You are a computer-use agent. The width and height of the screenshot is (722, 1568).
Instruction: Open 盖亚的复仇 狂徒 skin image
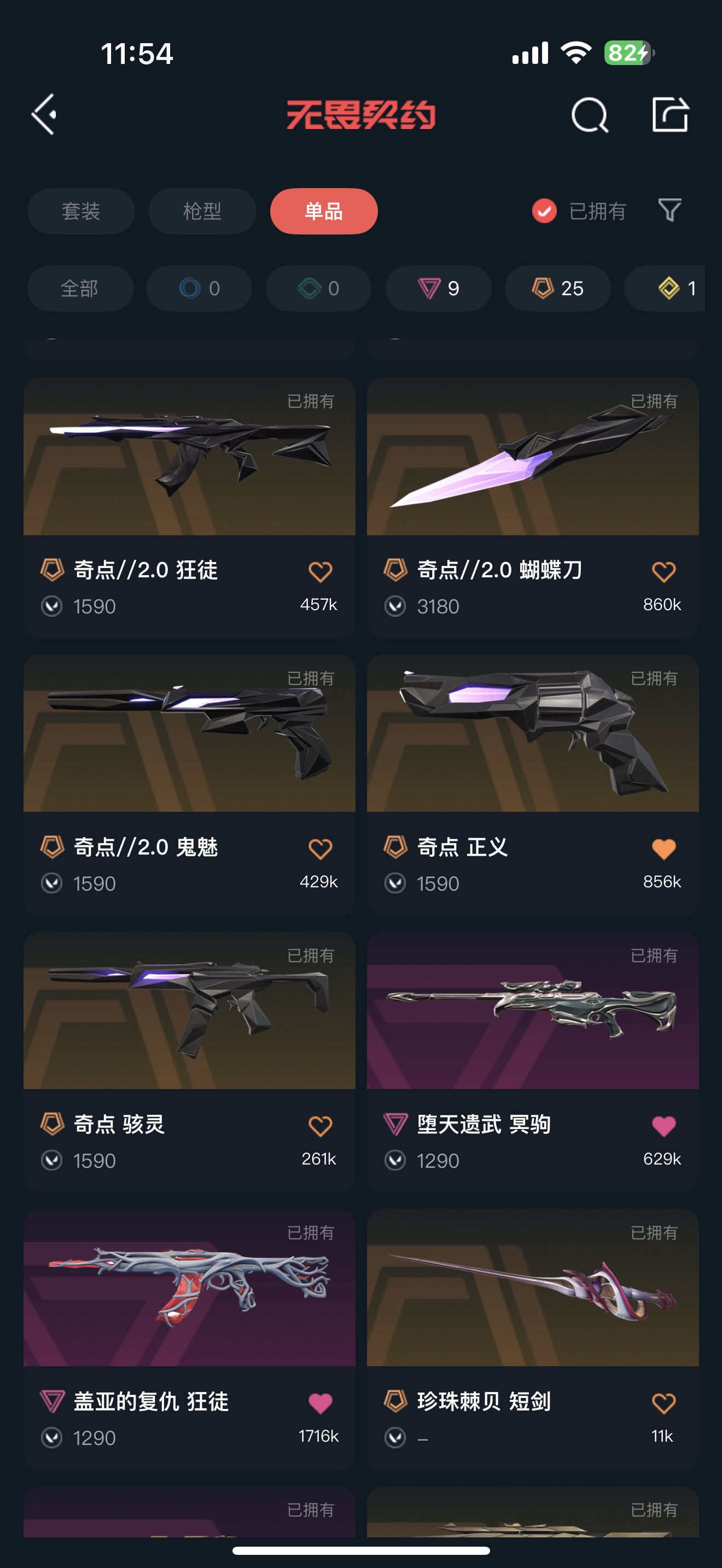pyautogui.click(x=189, y=1288)
